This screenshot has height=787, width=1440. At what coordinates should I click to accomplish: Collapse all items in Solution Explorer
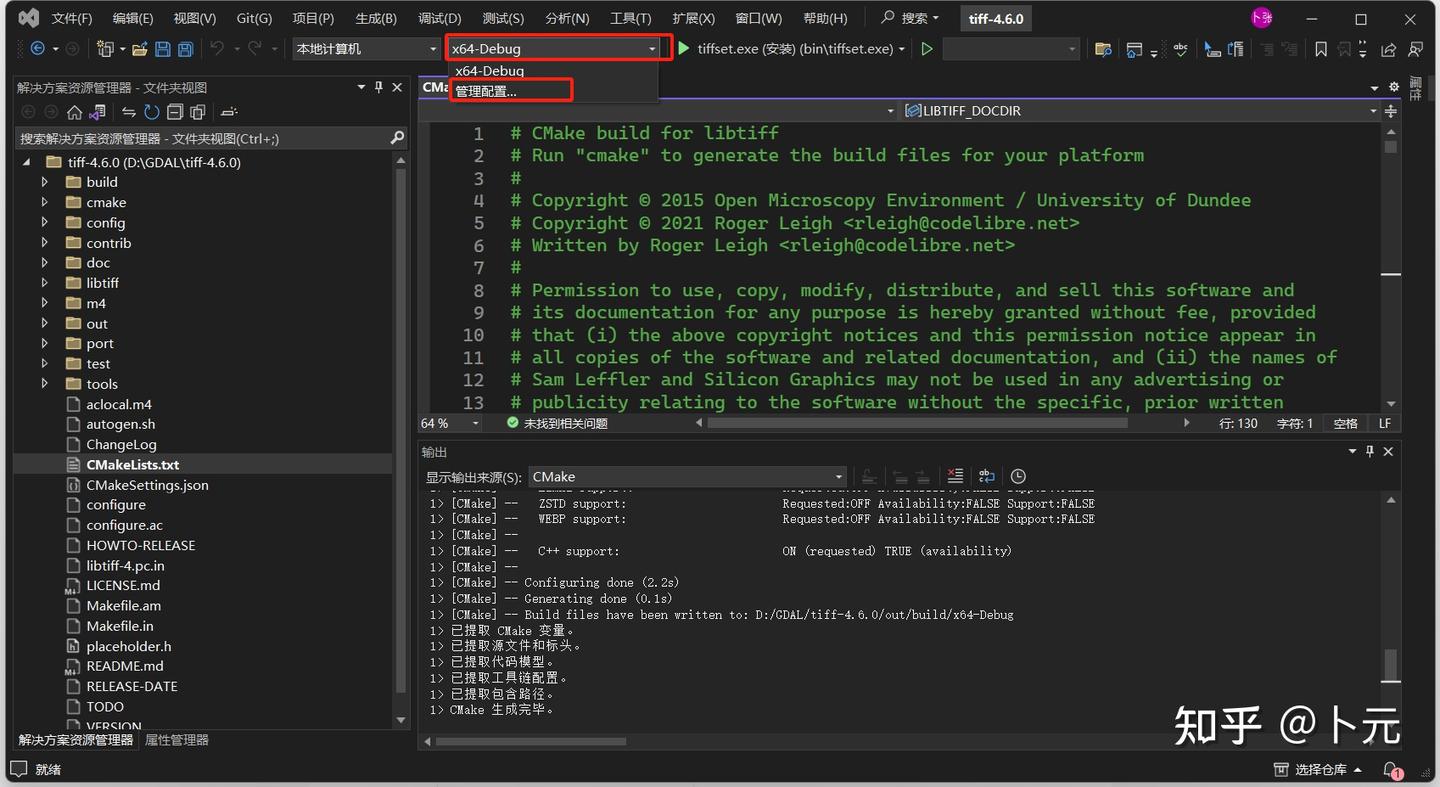[175, 112]
